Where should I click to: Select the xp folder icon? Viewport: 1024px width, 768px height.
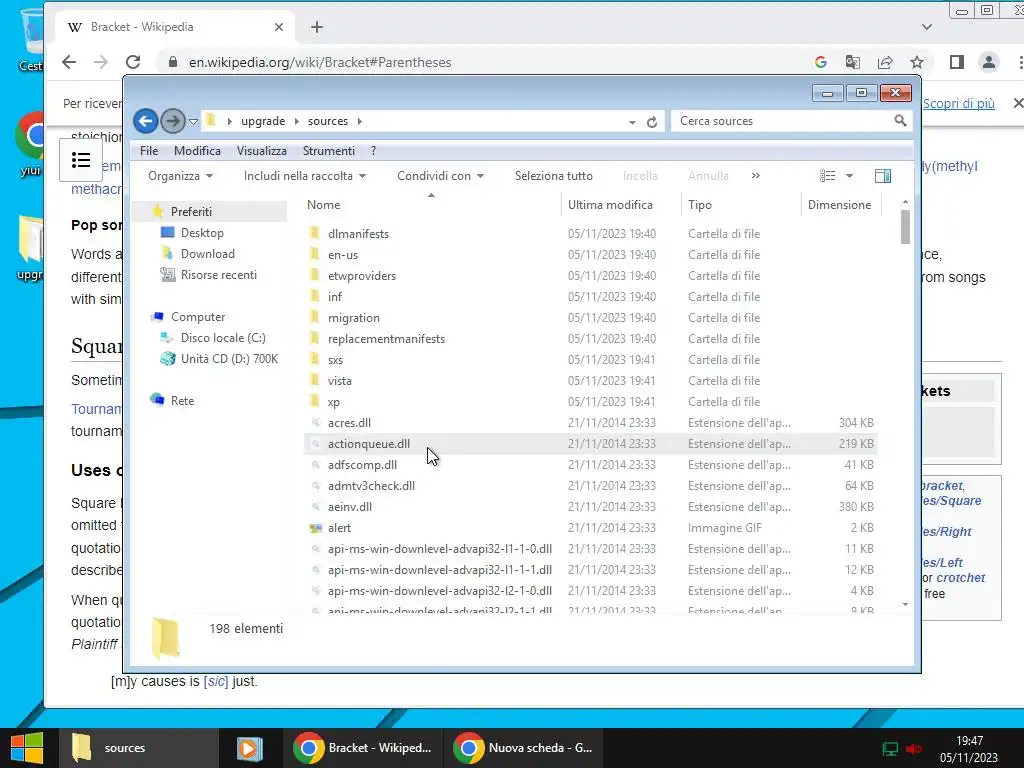click(x=315, y=401)
